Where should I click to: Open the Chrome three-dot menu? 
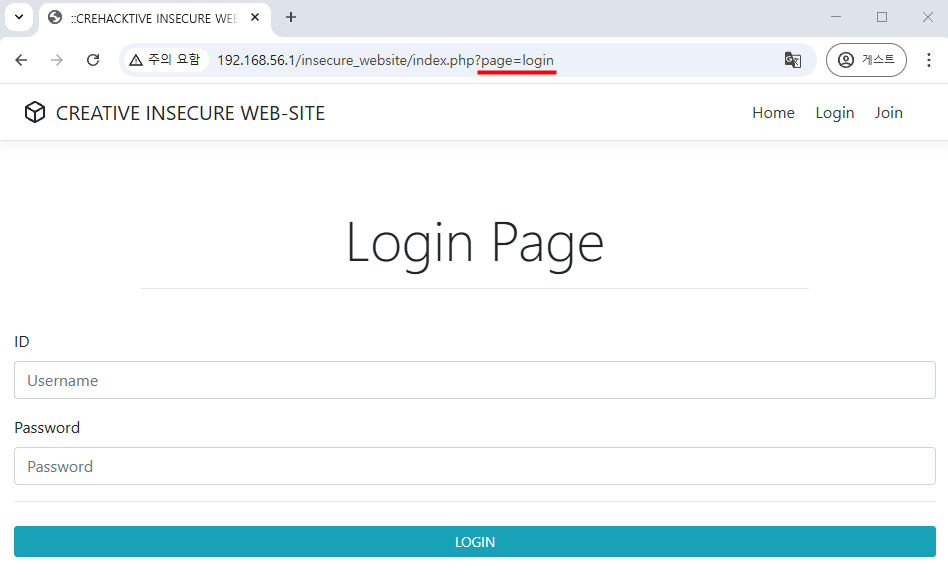pos(929,60)
